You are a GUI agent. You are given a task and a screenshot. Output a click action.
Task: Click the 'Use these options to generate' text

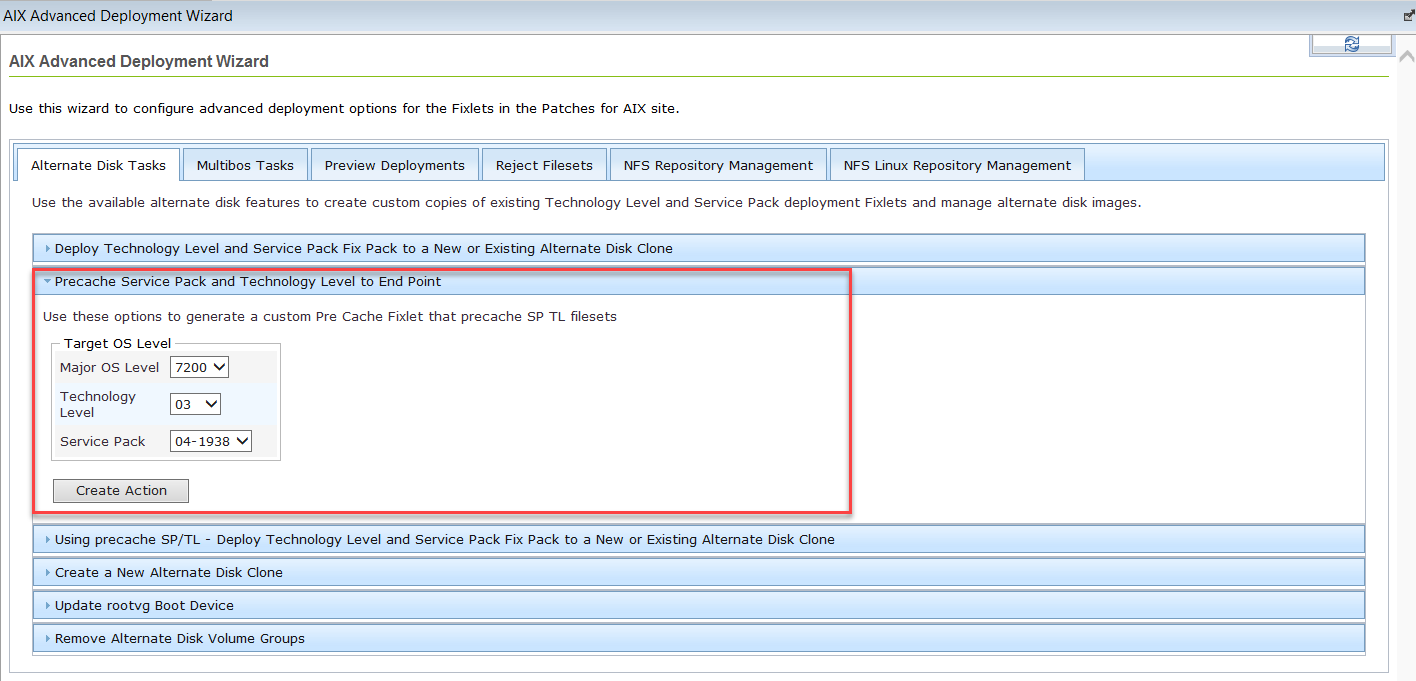click(330, 316)
